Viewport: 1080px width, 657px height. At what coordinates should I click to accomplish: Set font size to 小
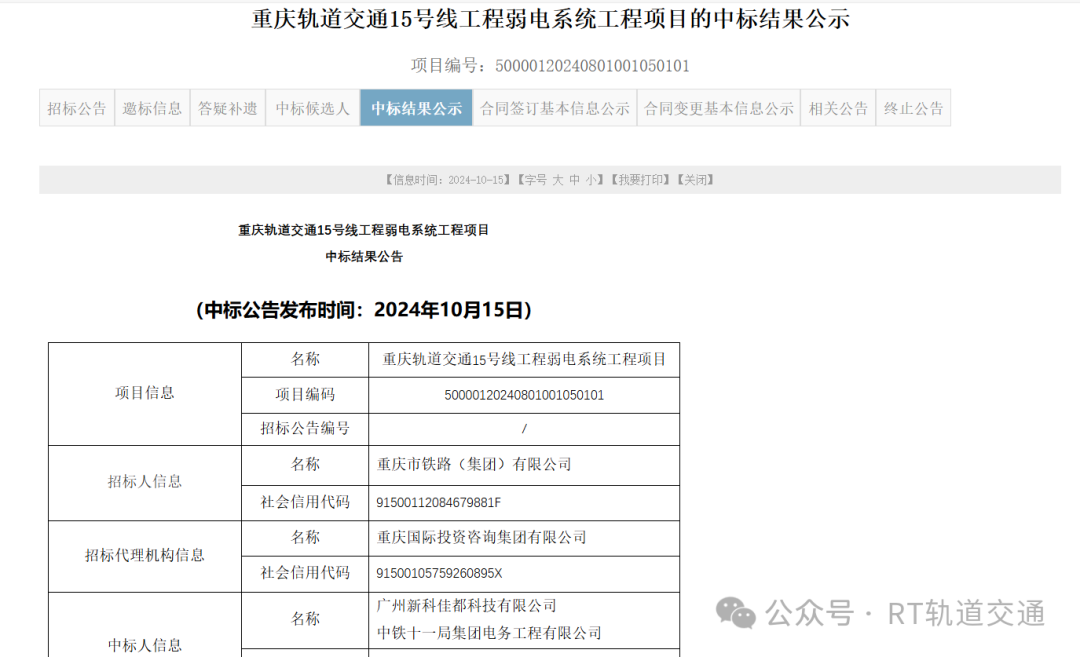click(x=589, y=179)
